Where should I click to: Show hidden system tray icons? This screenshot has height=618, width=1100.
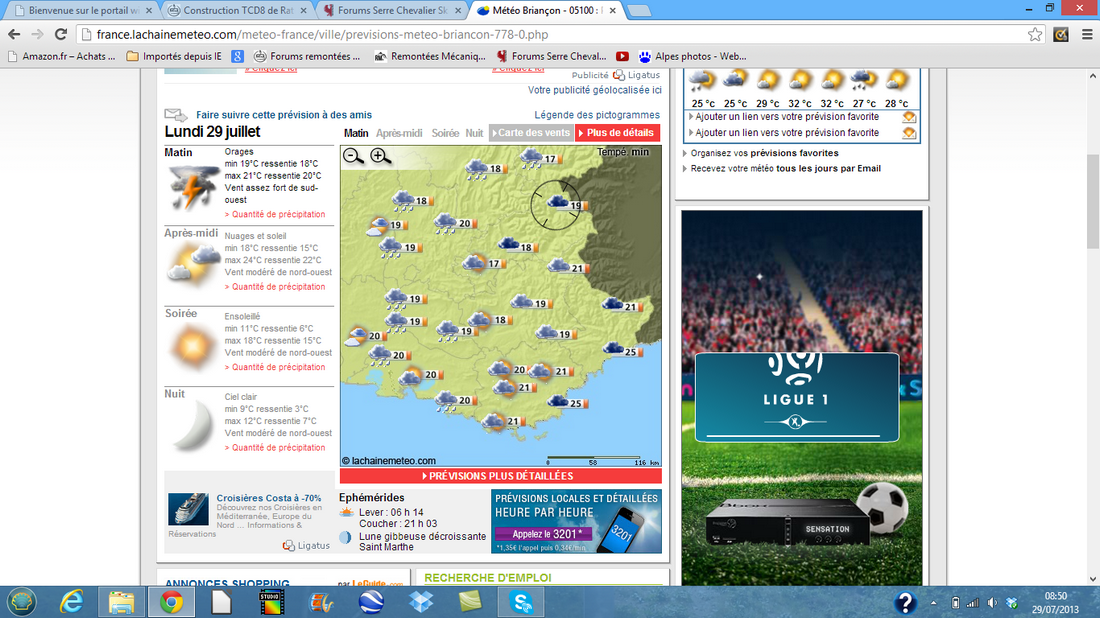point(934,603)
